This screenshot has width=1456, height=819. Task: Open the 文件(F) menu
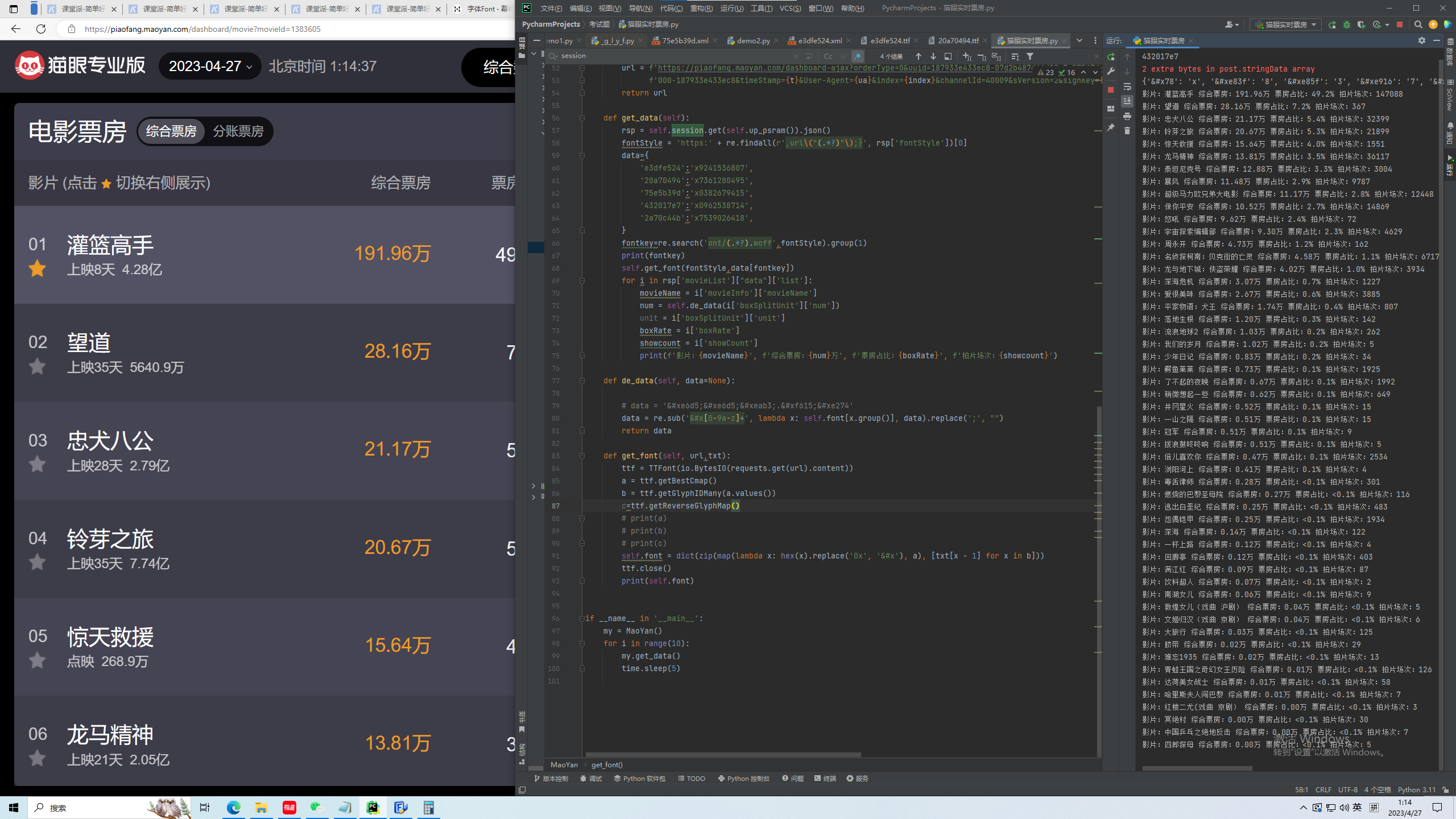tap(551, 8)
